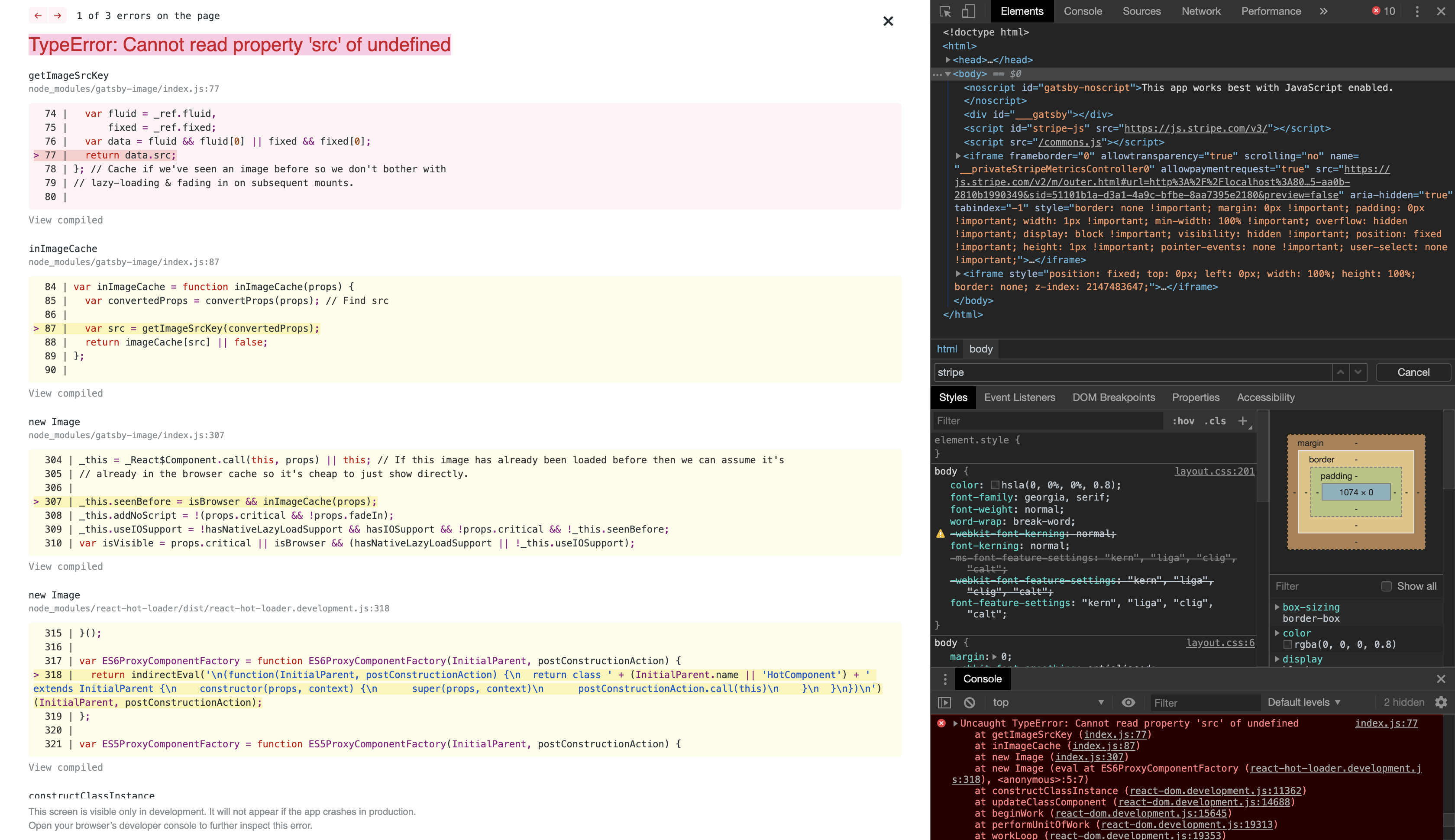Screen dimensions: 1455x840
Task: Open the Event Listeners tab
Action: coord(1019,397)
